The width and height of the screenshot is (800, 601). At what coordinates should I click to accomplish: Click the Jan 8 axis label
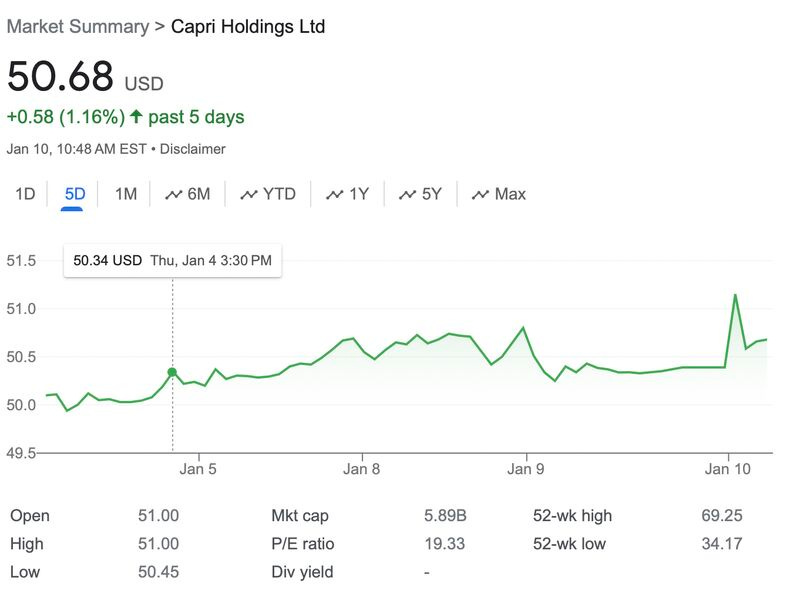[x=362, y=469]
